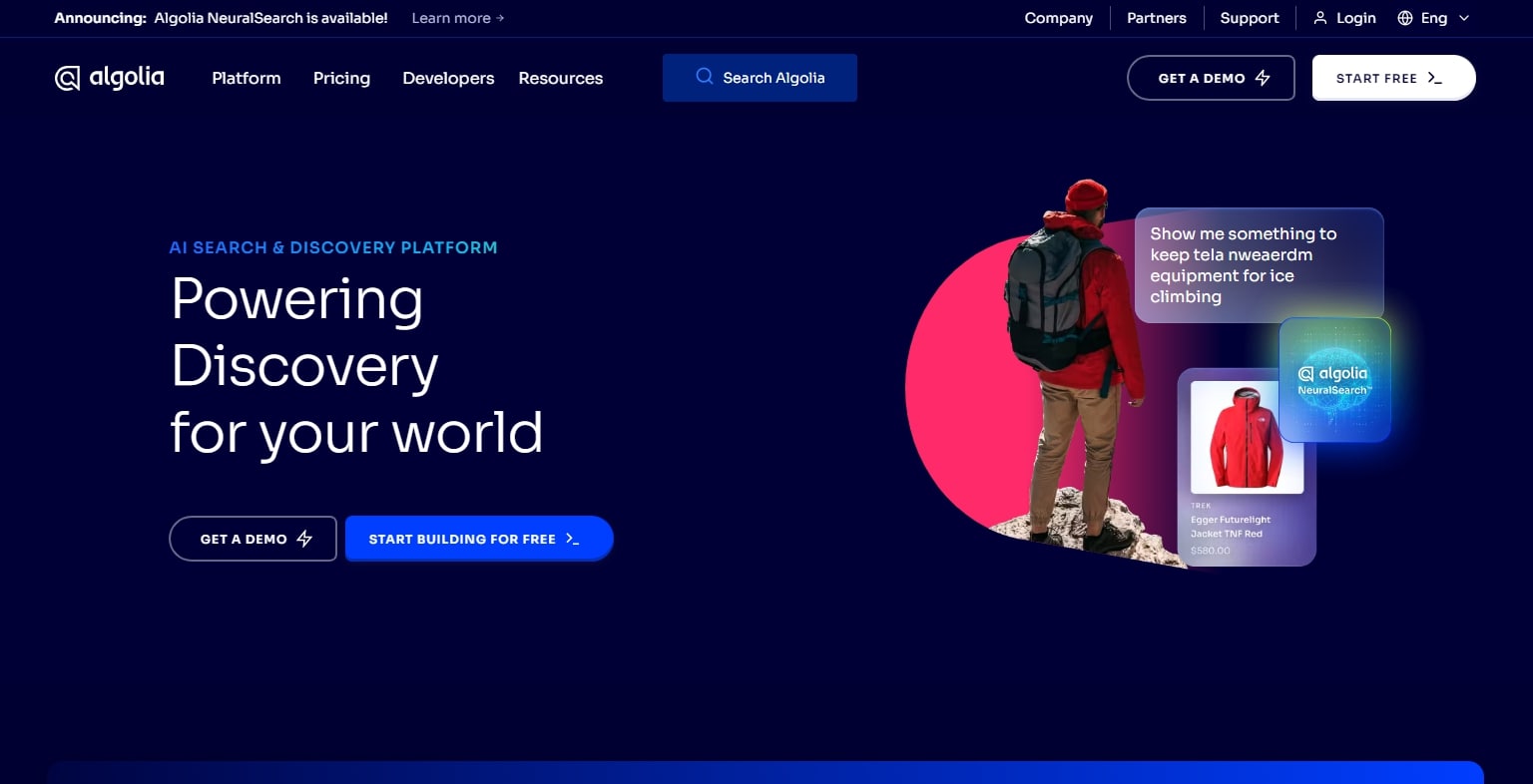The height and width of the screenshot is (784, 1533).
Task: Open the Developers navigation menu
Action: 448,78
